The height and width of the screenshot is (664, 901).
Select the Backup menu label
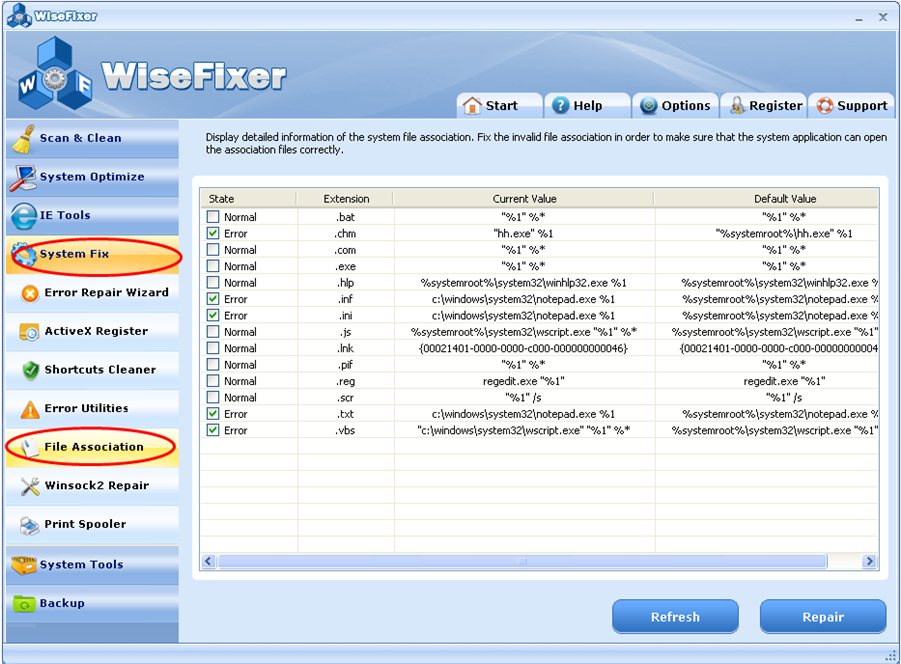62,603
